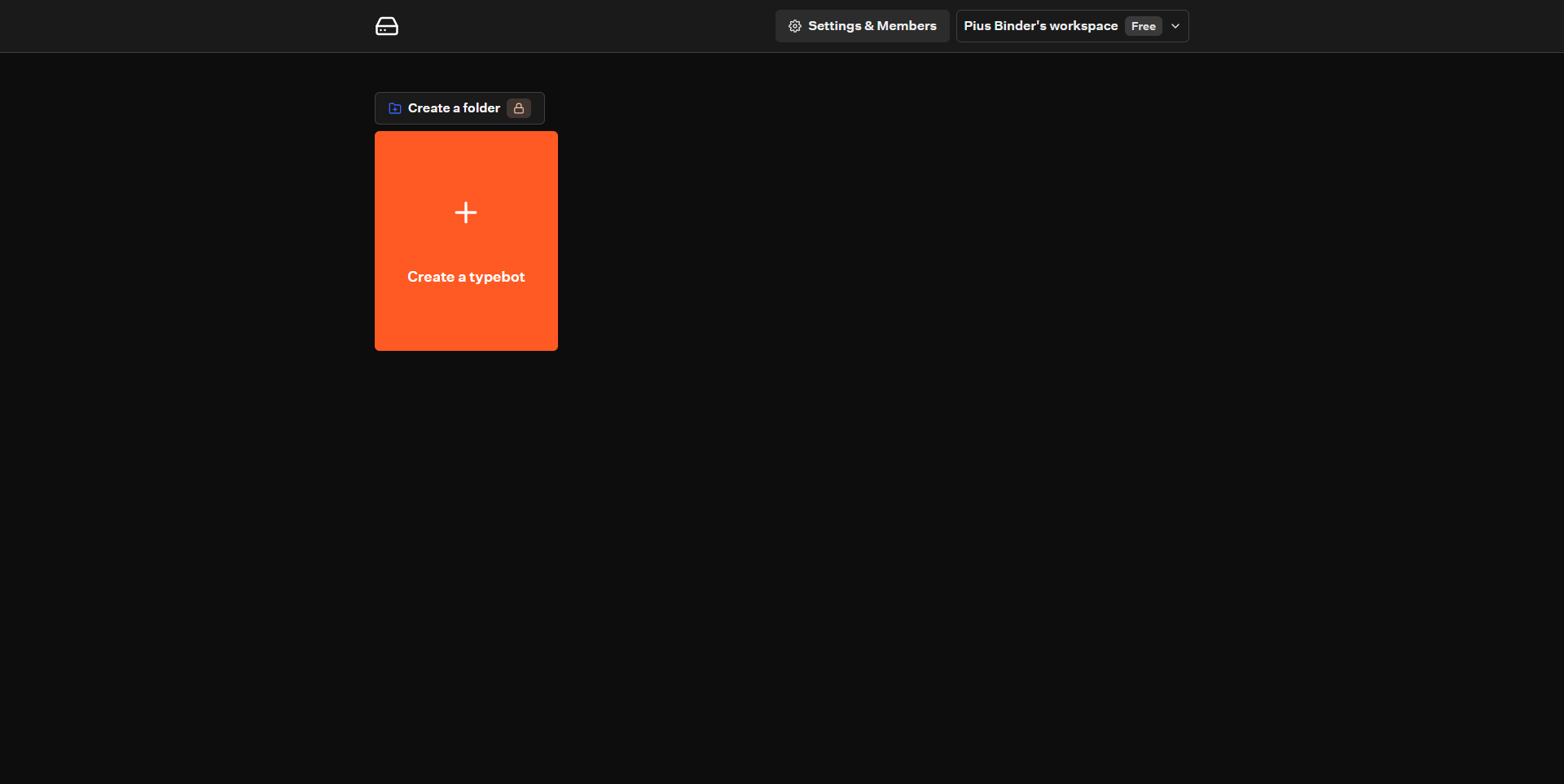The height and width of the screenshot is (784, 1564).
Task: Click the word "workspace" in the header
Action: [x=1083, y=26]
